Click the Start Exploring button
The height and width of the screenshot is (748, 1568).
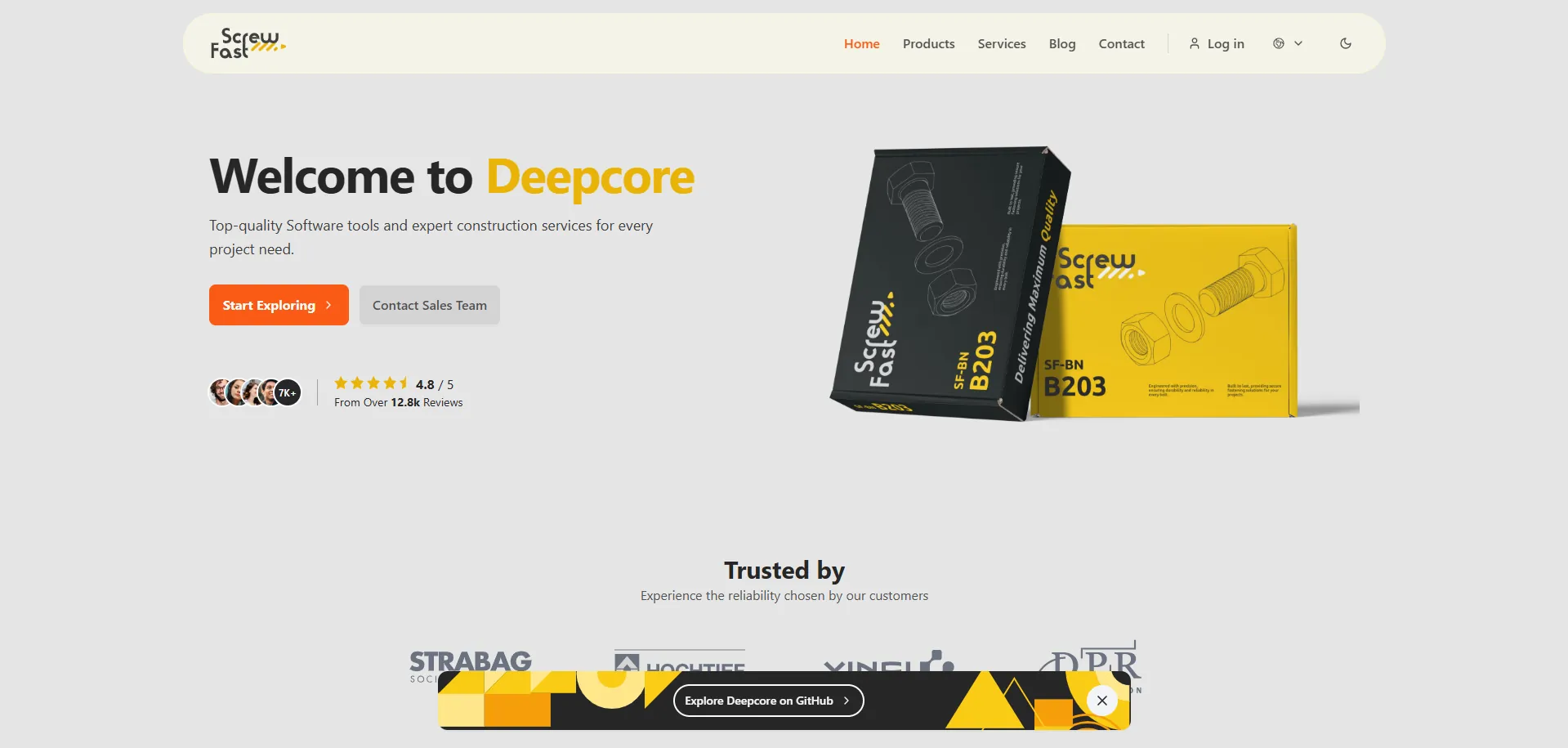click(279, 305)
